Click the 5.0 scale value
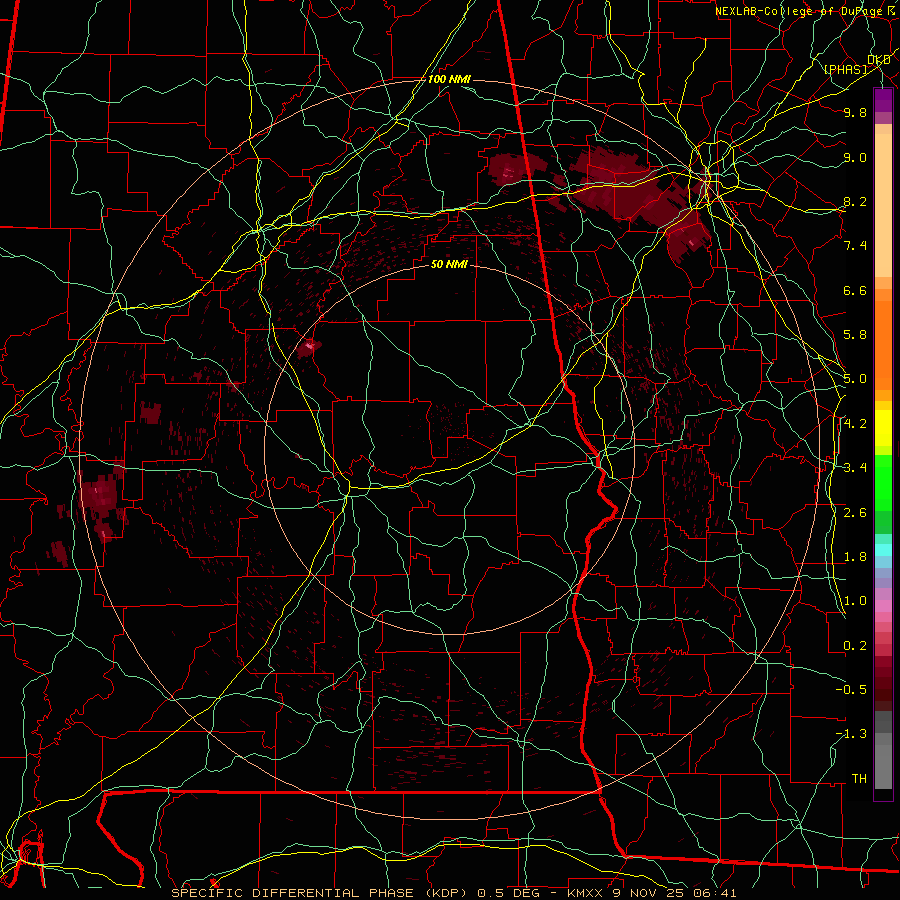Screen dimensions: 900x900 click(855, 379)
